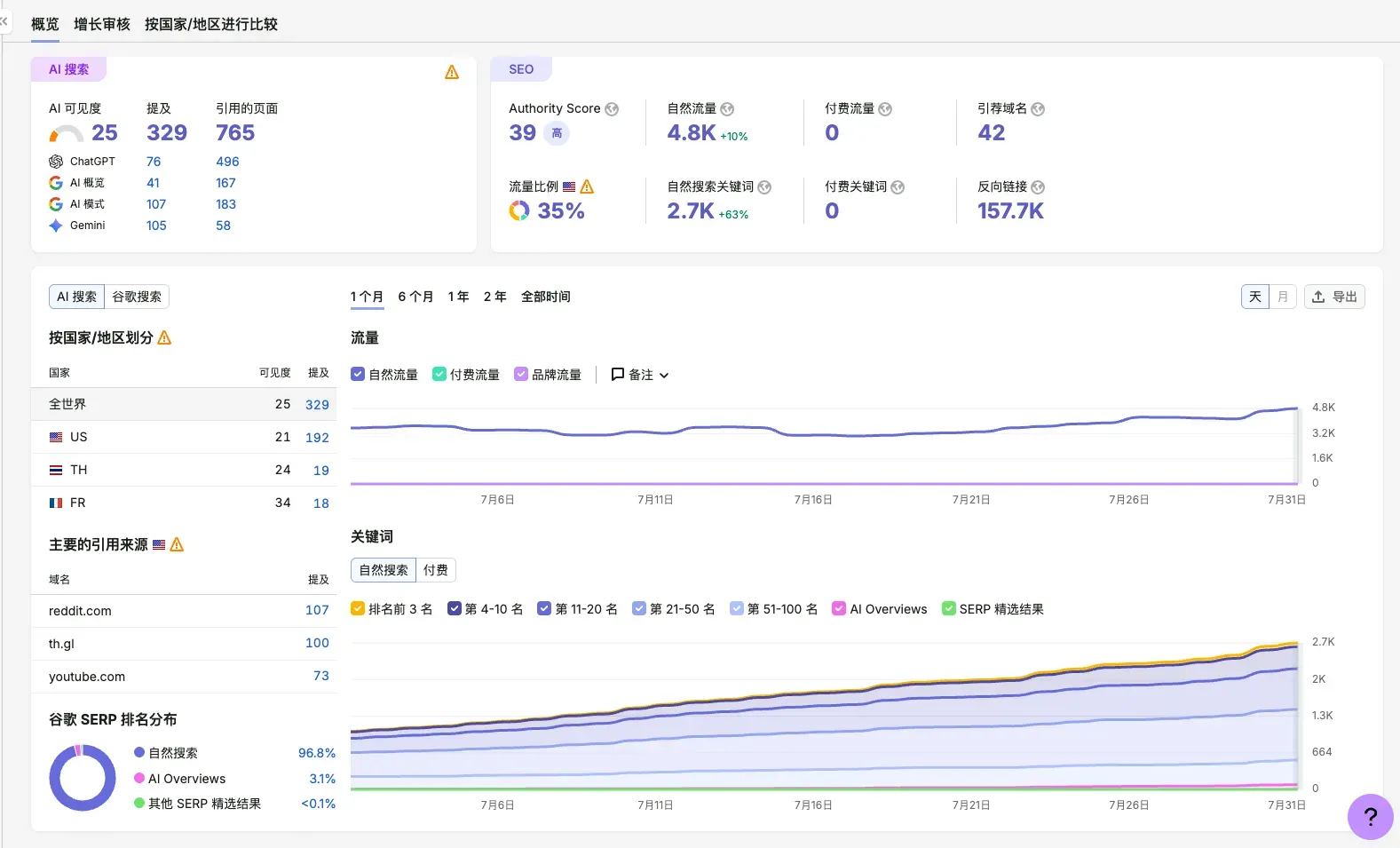Select the 全部时间 range

coord(546,297)
